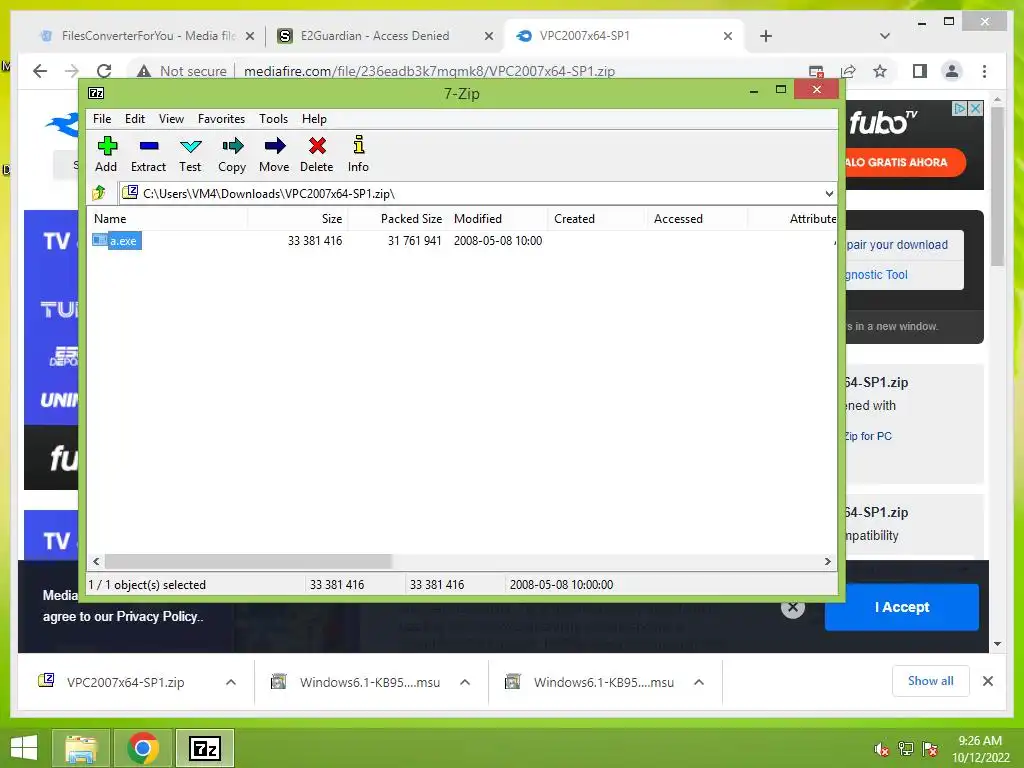Sort by the Created column header
Image resolution: width=1024 pixels, height=768 pixels.
click(597, 219)
